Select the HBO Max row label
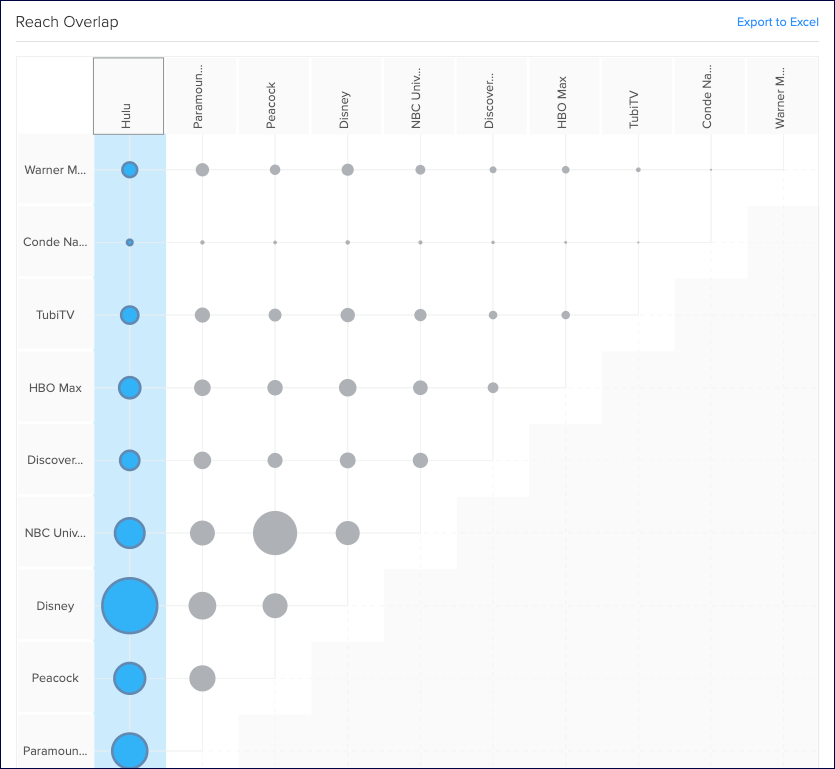The width and height of the screenshot is (835, 769). [55, 388]
